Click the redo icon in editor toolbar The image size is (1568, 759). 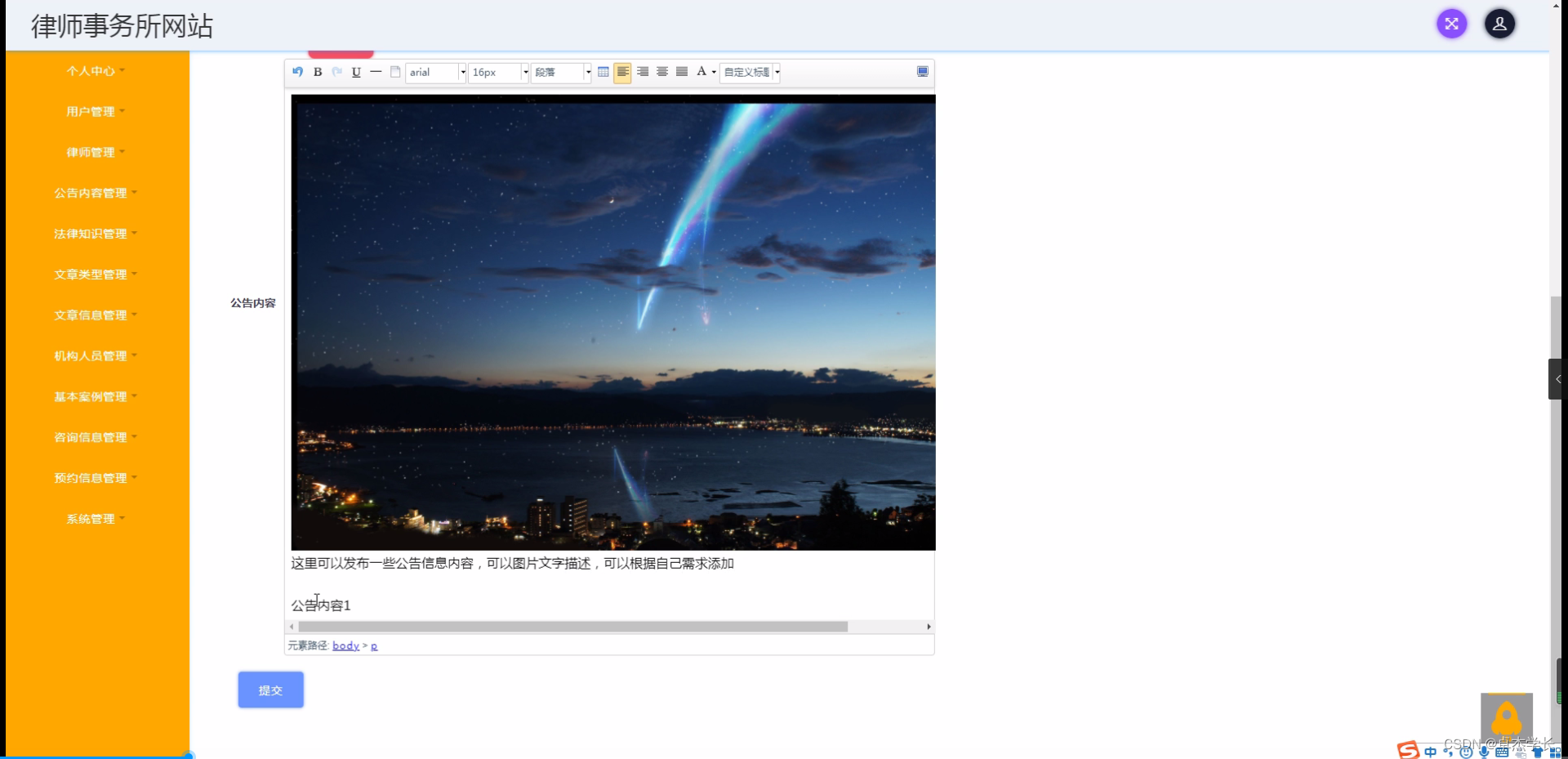coord(336,72)
